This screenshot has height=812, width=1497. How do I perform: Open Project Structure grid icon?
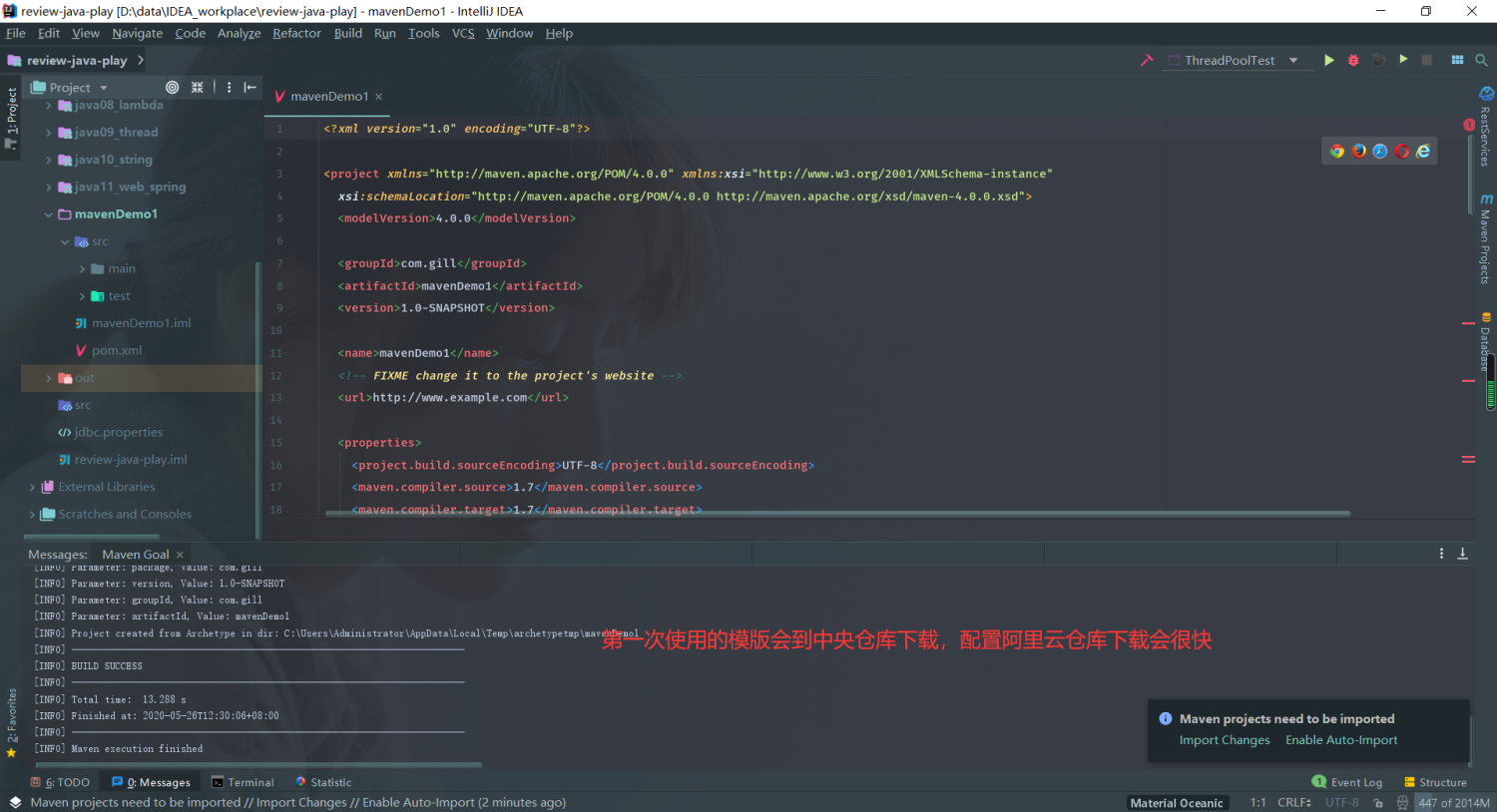click(1457, 60)
